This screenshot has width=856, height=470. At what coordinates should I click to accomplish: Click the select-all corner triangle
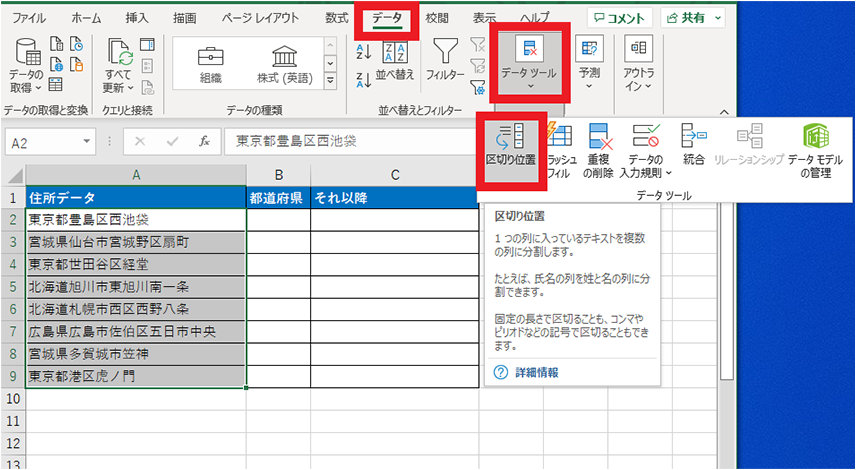pos(15,176)
